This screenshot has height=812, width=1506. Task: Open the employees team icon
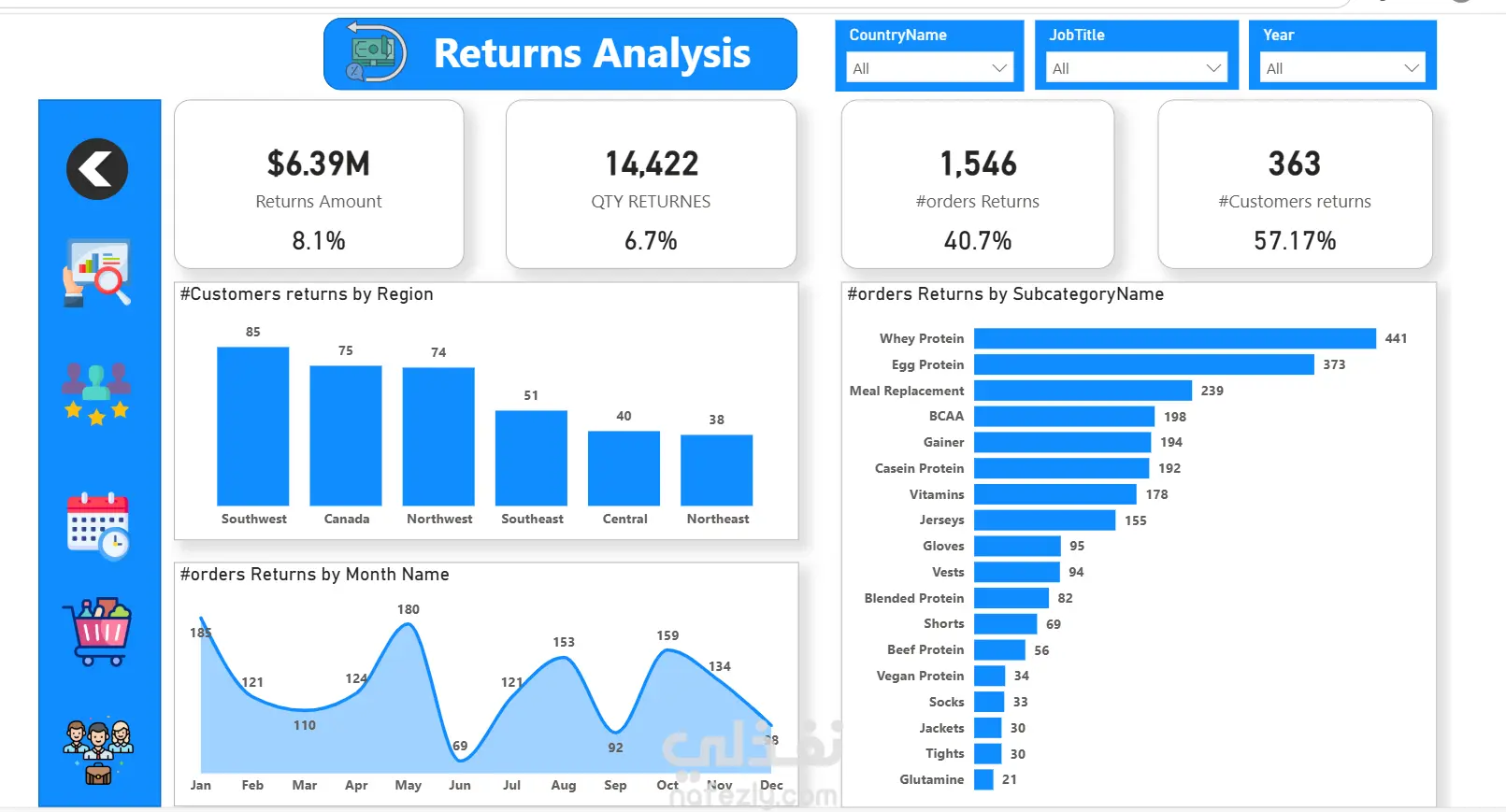[x=98, y=752]
